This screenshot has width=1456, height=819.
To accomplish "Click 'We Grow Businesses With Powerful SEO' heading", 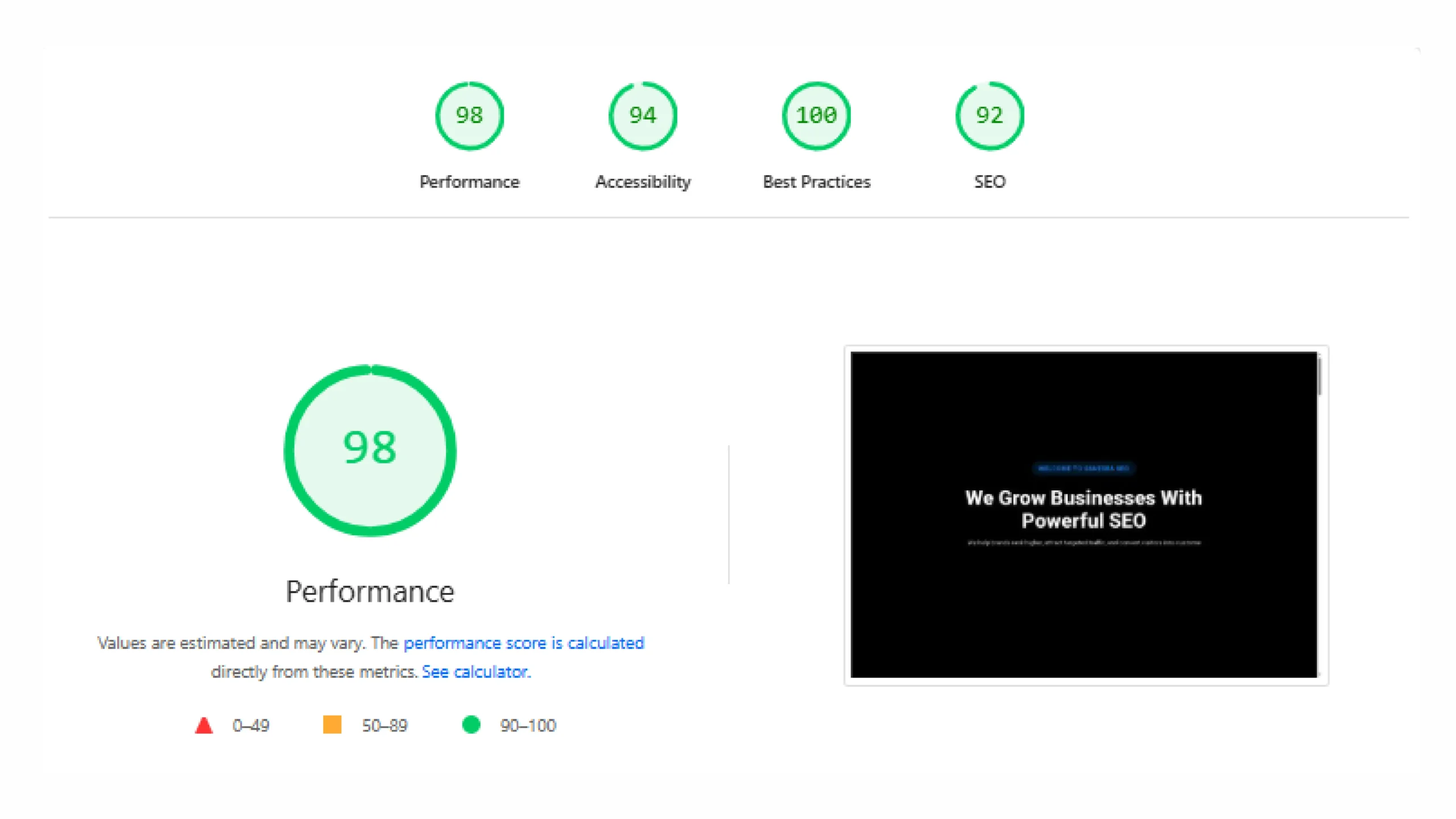I will pyautogui.click(x=1083, y=509).
